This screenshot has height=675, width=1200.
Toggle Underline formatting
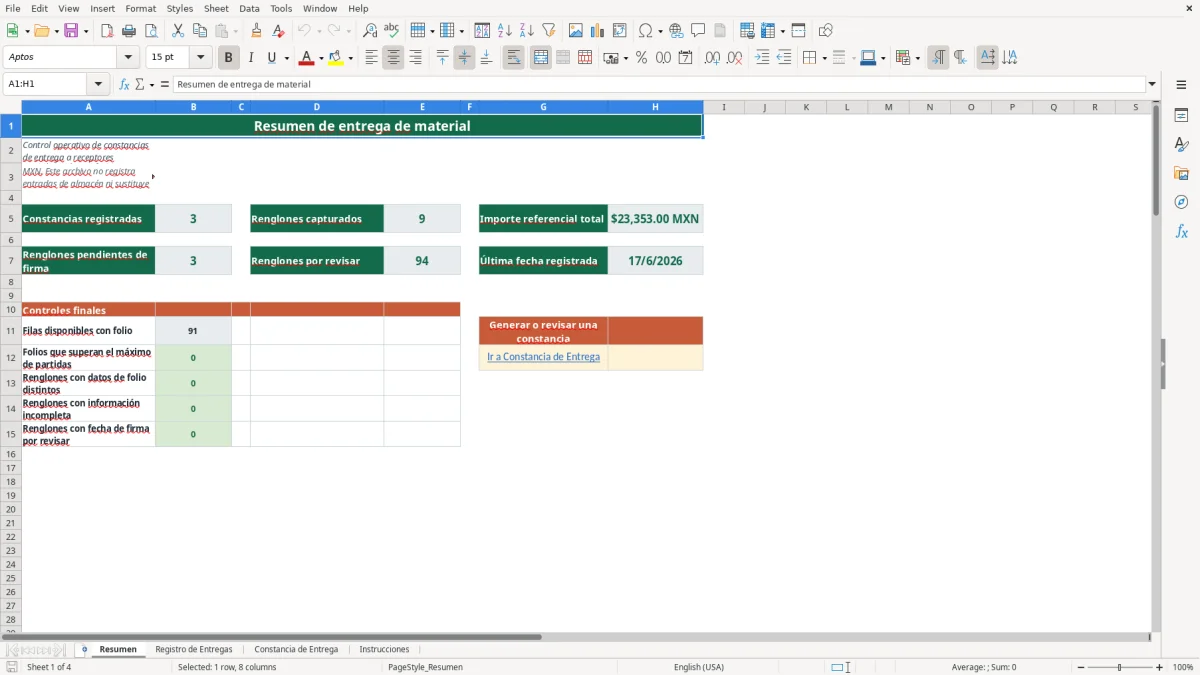(x=271, y=58)
